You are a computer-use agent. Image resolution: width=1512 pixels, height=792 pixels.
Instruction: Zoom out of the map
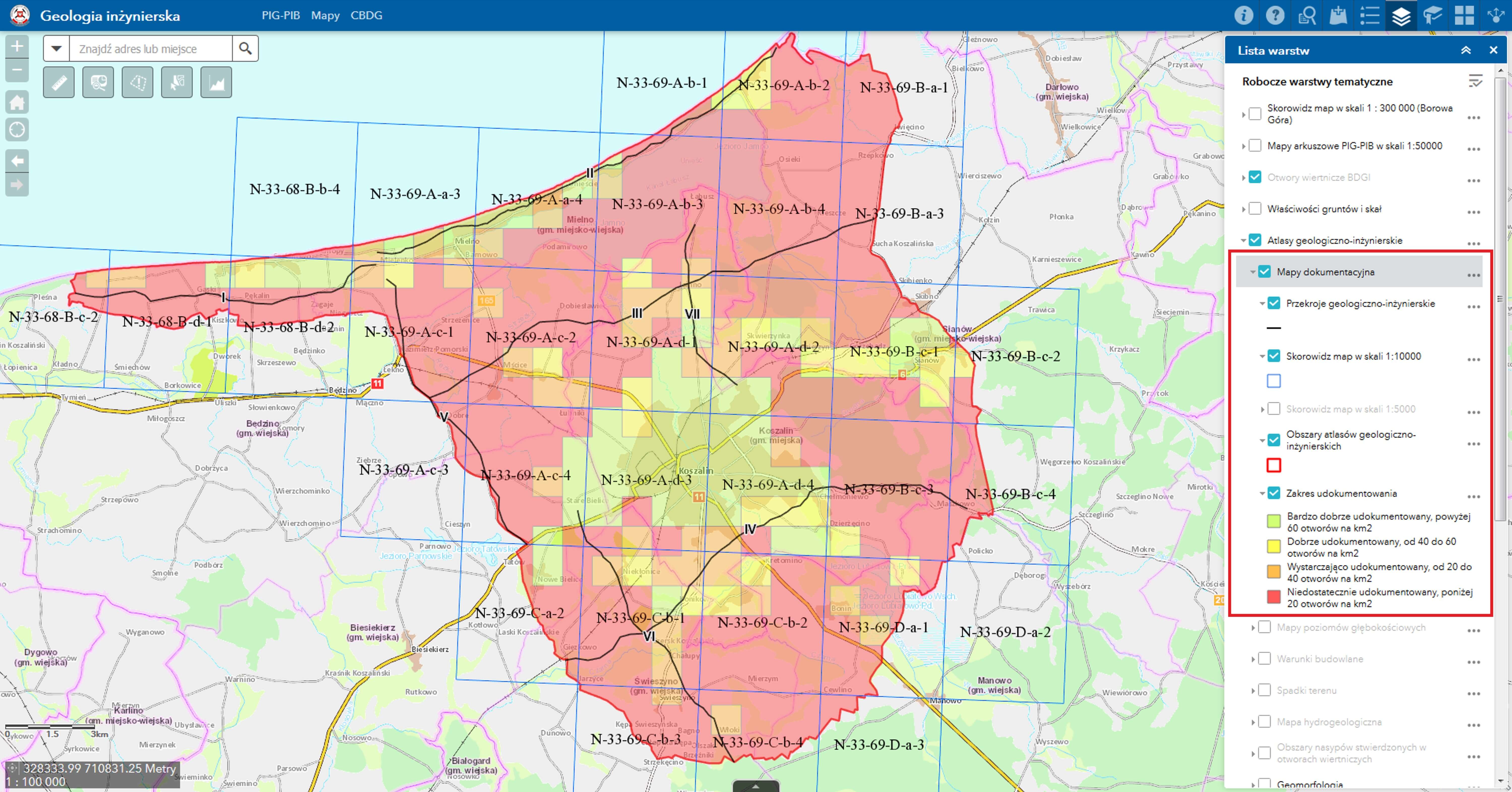tap(17, 70)
